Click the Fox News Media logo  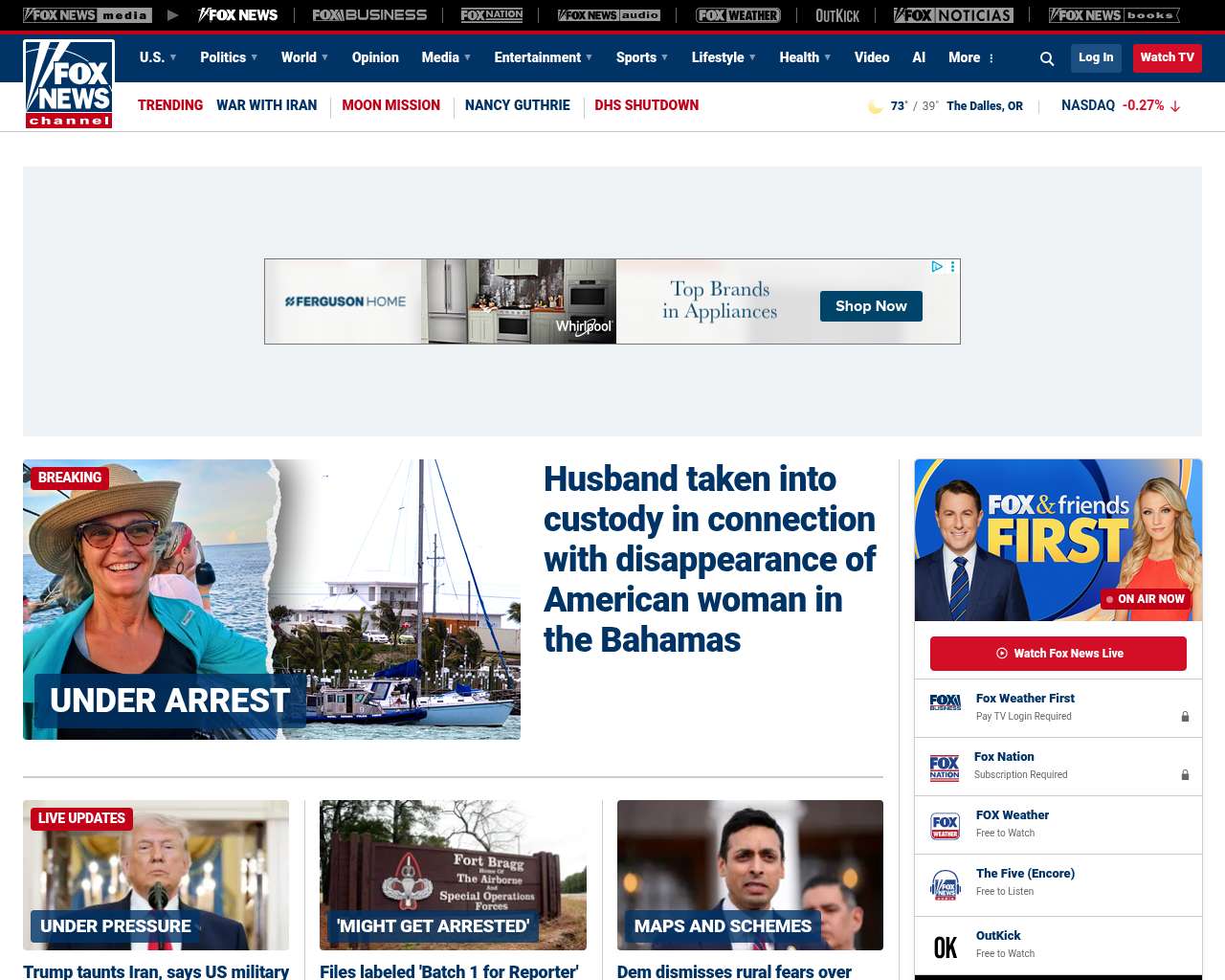click(87, 15)
